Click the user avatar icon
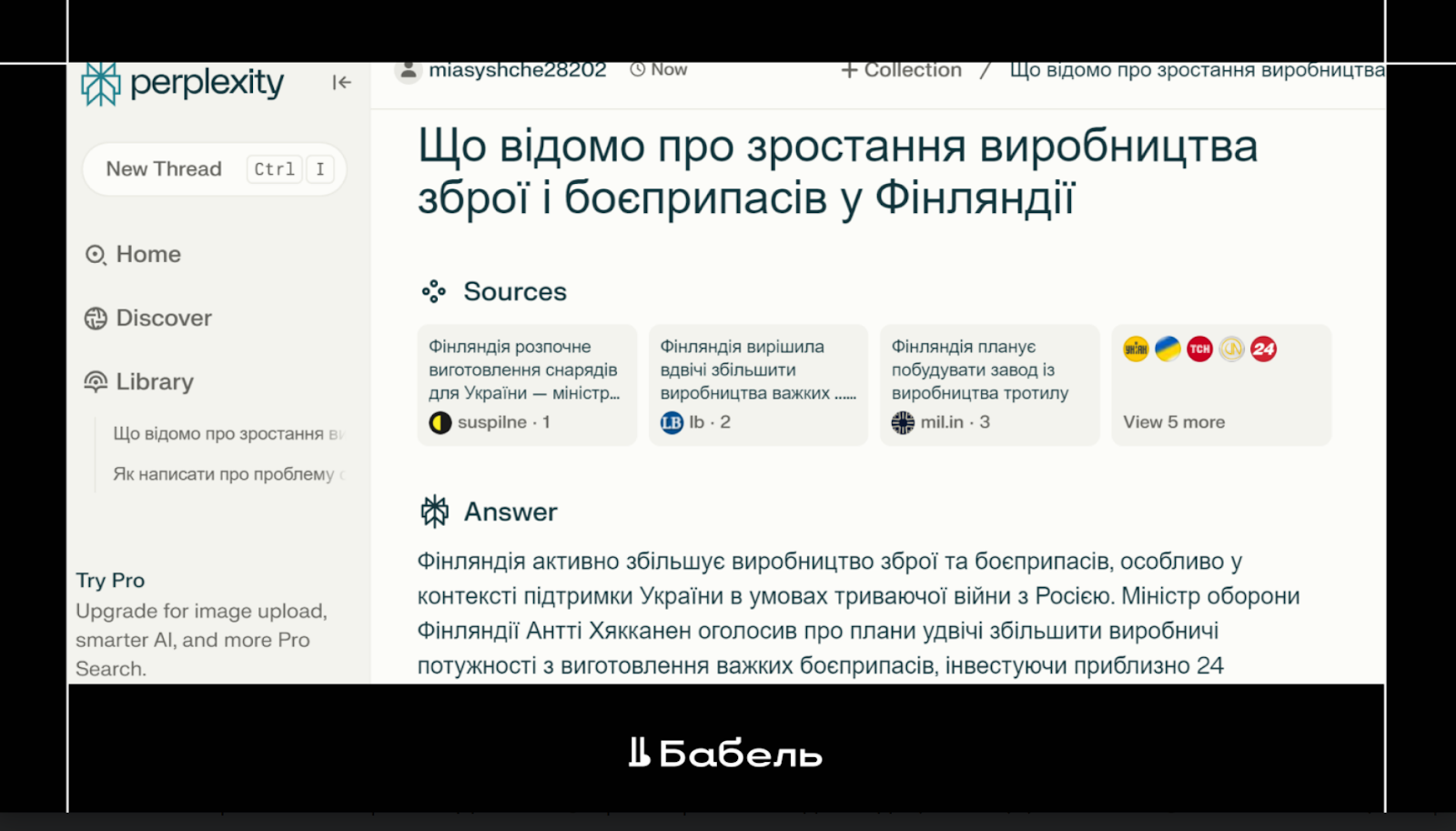Viewport: 1456px width, 831px height. [409, 71]
